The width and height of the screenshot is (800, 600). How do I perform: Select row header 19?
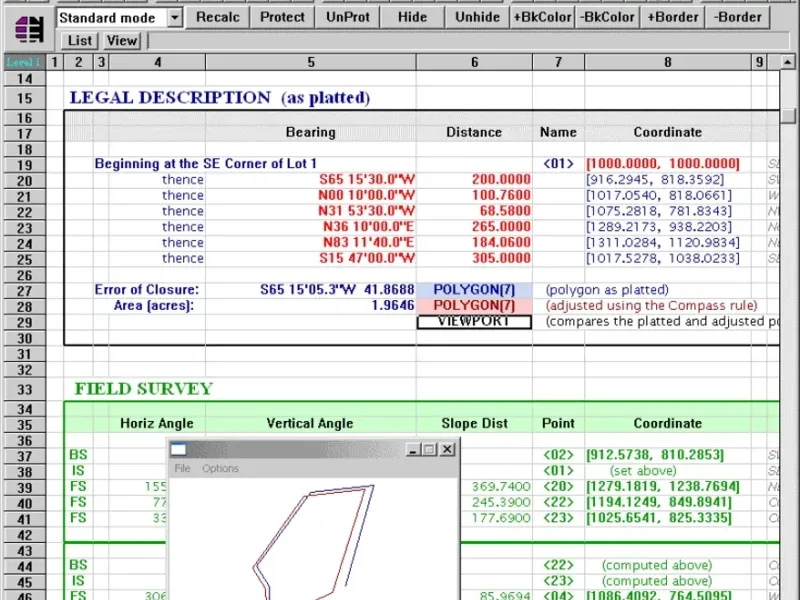(24, 165)
